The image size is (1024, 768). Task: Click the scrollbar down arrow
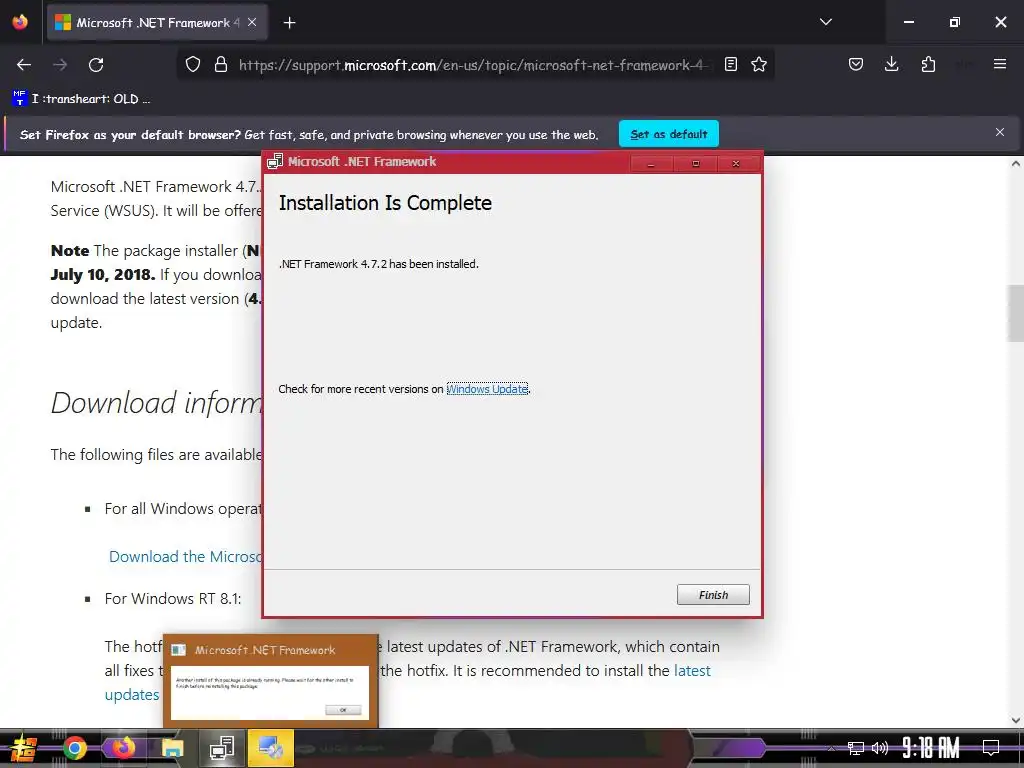point(1016,720)
